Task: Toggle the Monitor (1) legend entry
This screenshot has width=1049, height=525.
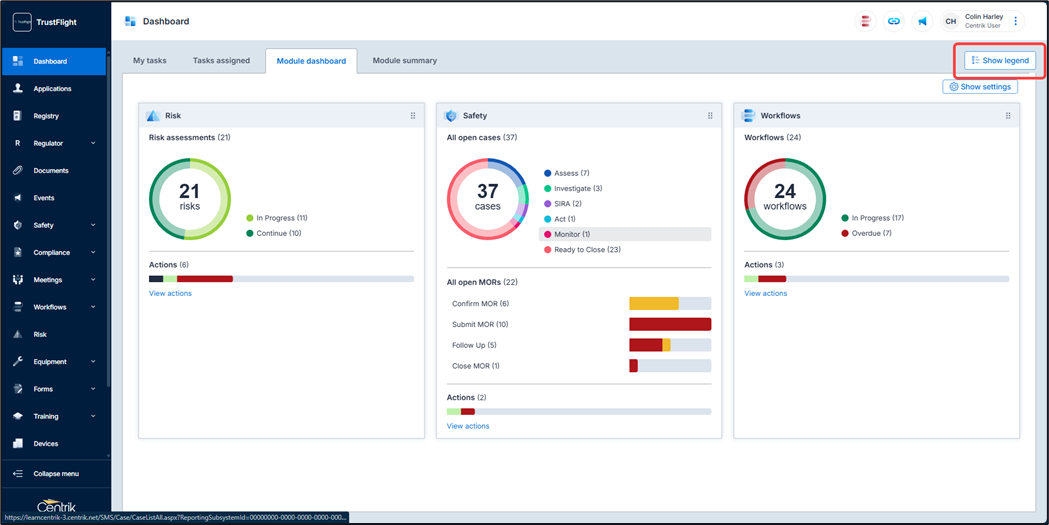Action: tap(572, 234)
